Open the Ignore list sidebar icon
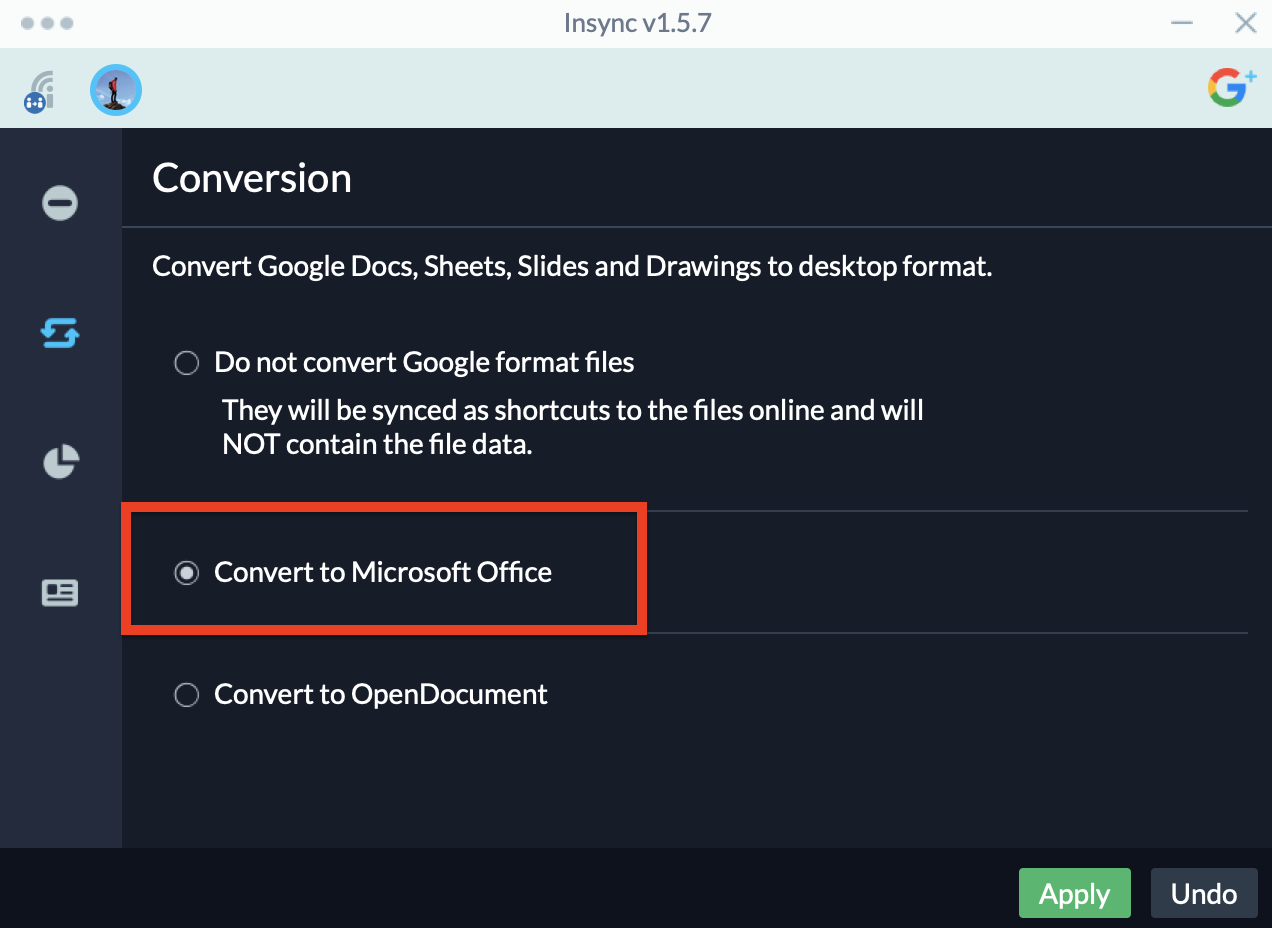 [60, 203]
